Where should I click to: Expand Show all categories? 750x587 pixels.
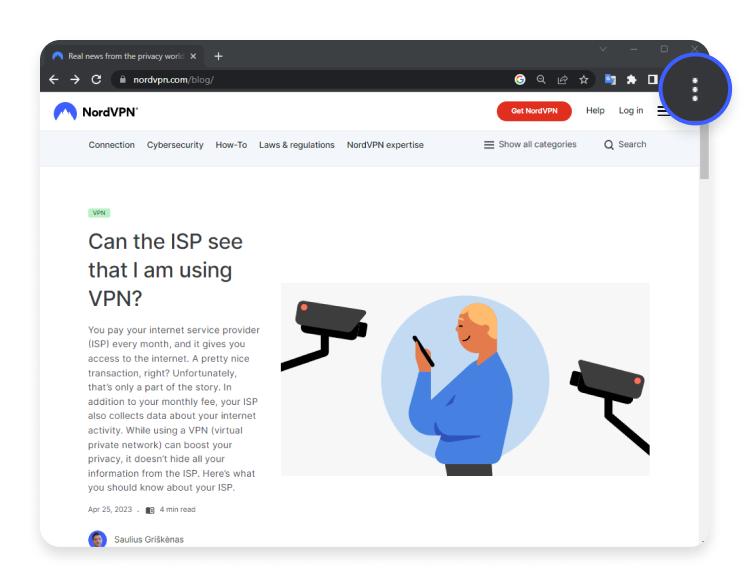530,144
